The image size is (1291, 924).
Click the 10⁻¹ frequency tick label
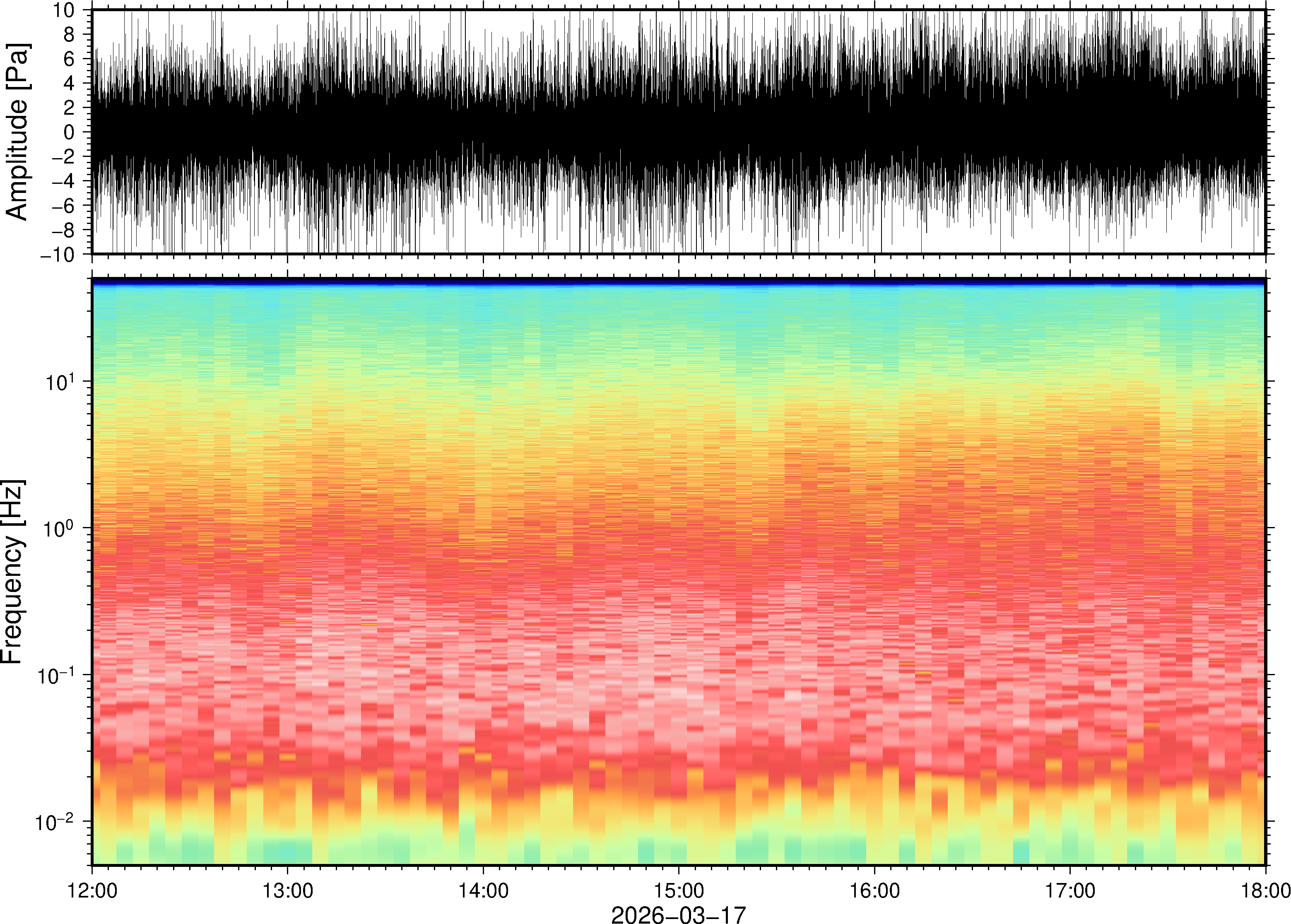(x=55, y=674)
